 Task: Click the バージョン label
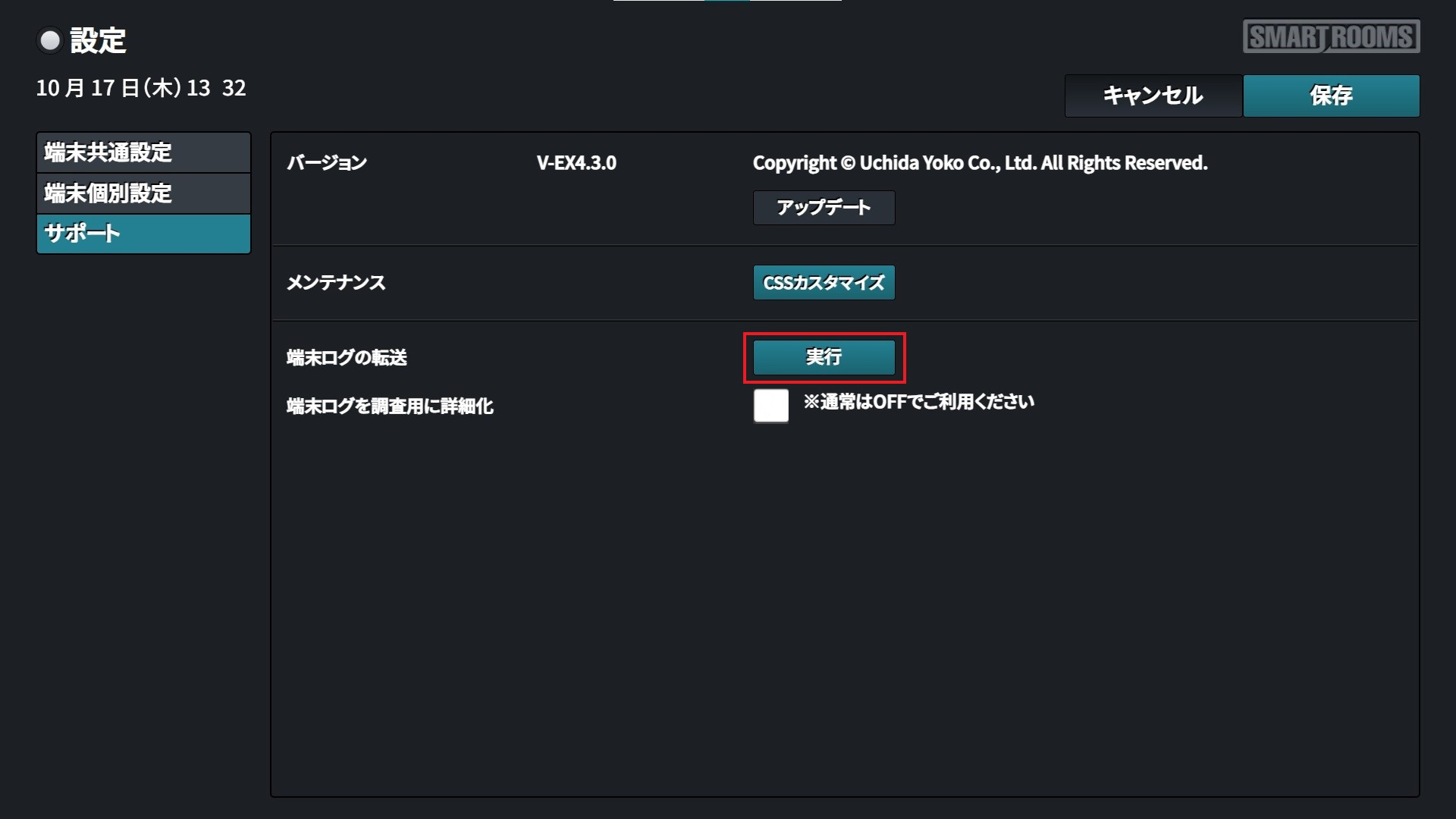327,163
